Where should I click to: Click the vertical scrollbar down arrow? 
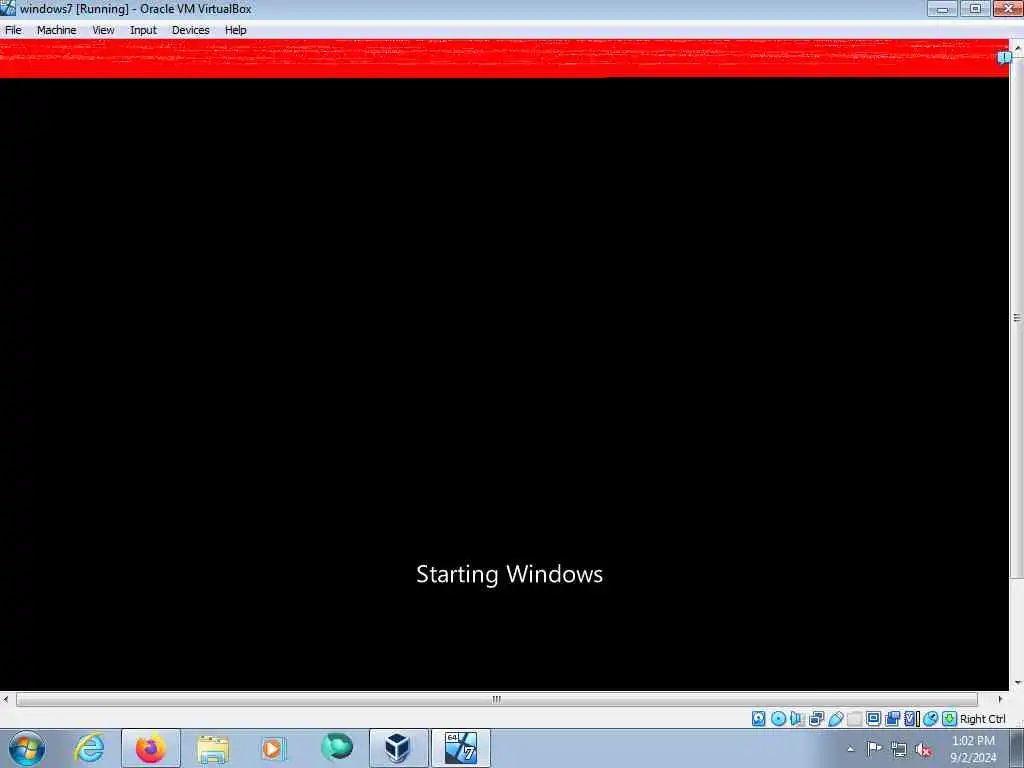coord(1017,683)
